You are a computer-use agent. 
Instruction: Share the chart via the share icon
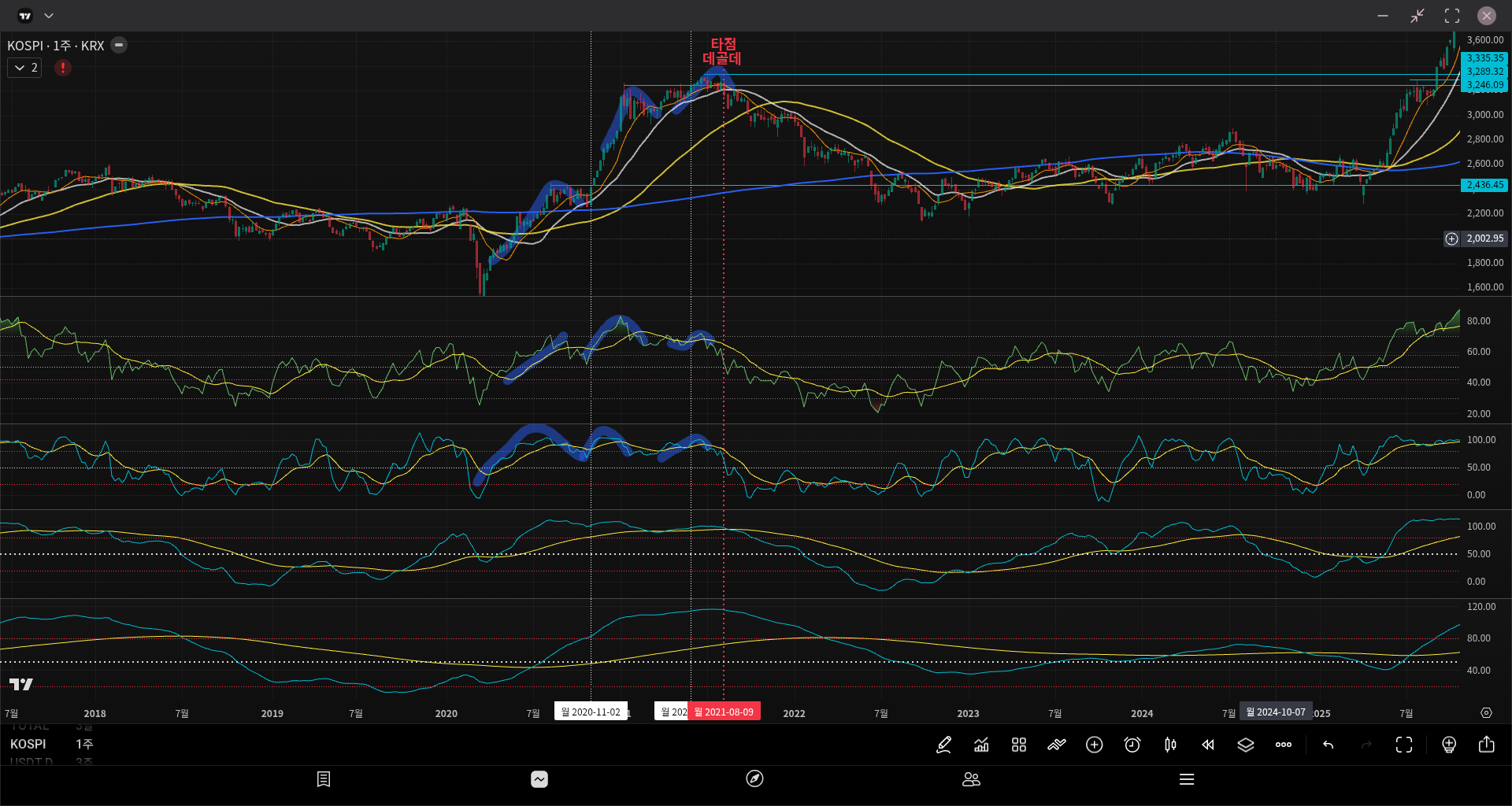pyautogui.click(x=1487, y=745)
